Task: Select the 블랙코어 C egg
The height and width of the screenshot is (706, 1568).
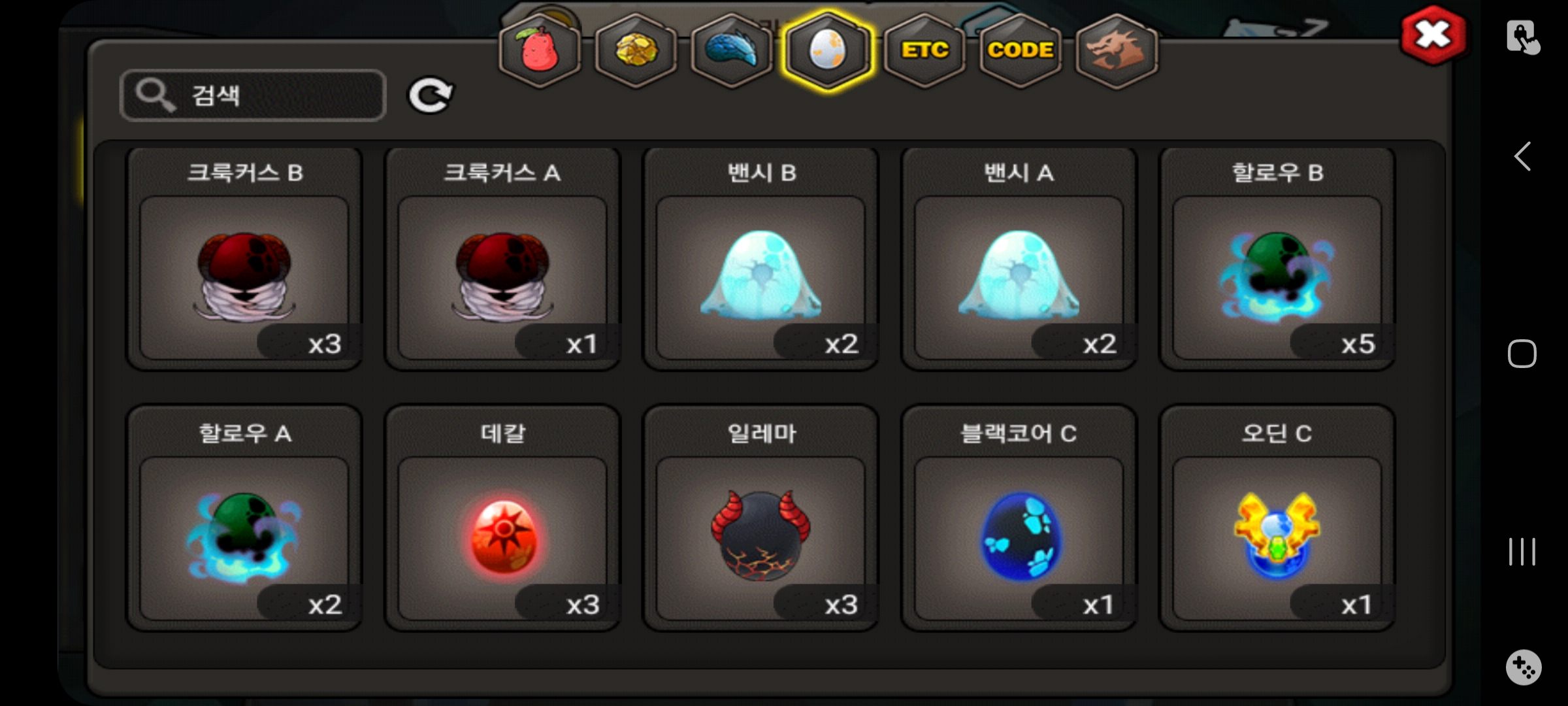Action: [1019, 518]
